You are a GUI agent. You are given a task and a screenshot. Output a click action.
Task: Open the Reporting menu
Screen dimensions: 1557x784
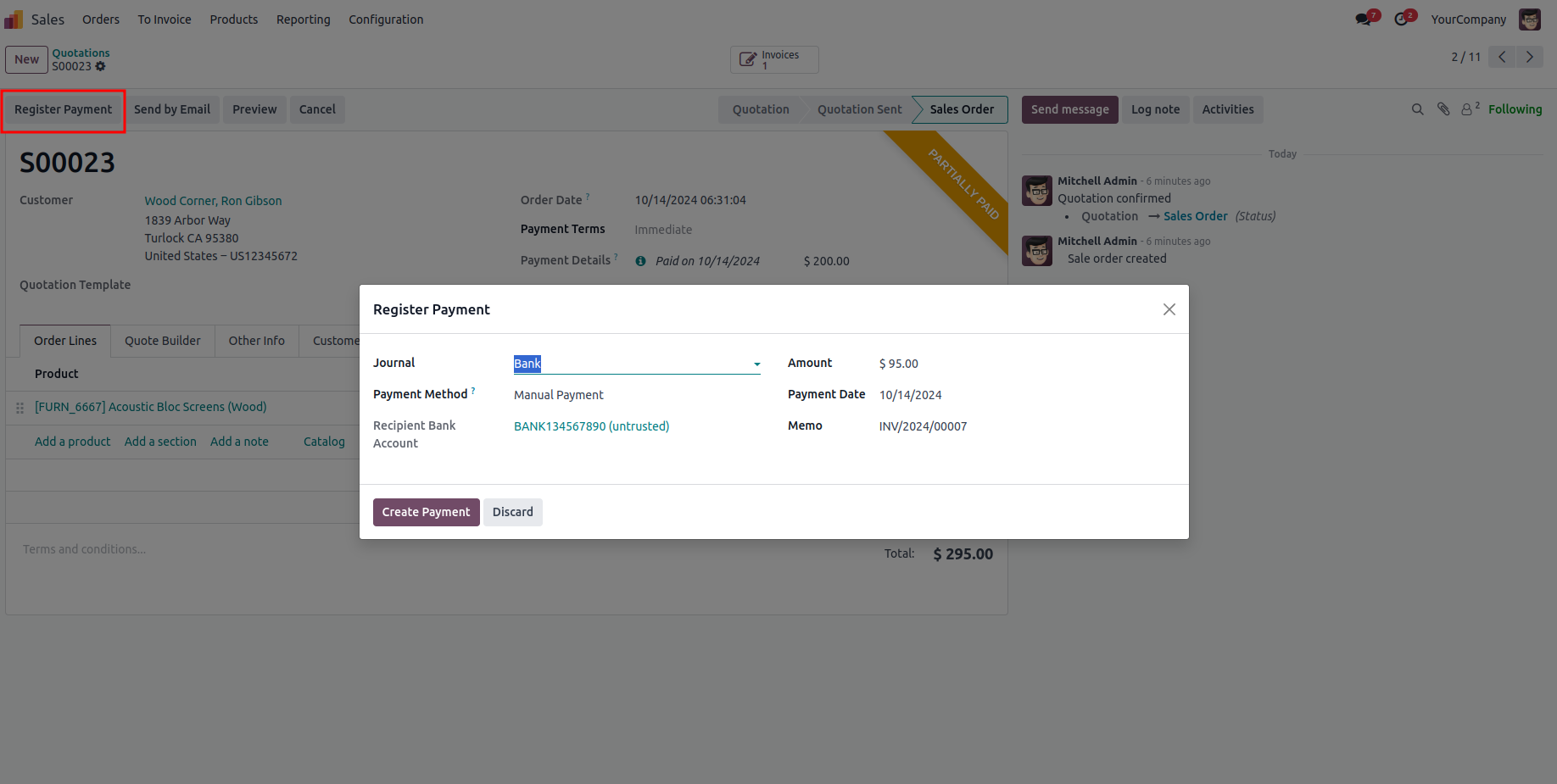point(303,19)
